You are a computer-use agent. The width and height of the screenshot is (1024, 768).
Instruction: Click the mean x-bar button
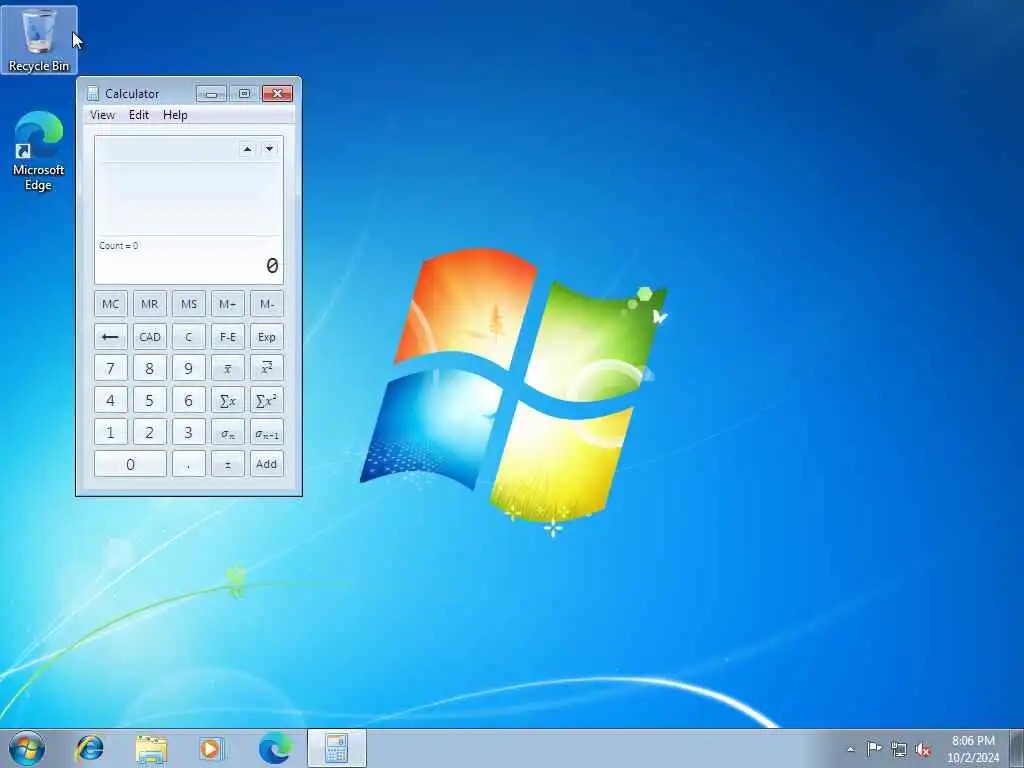227,368
